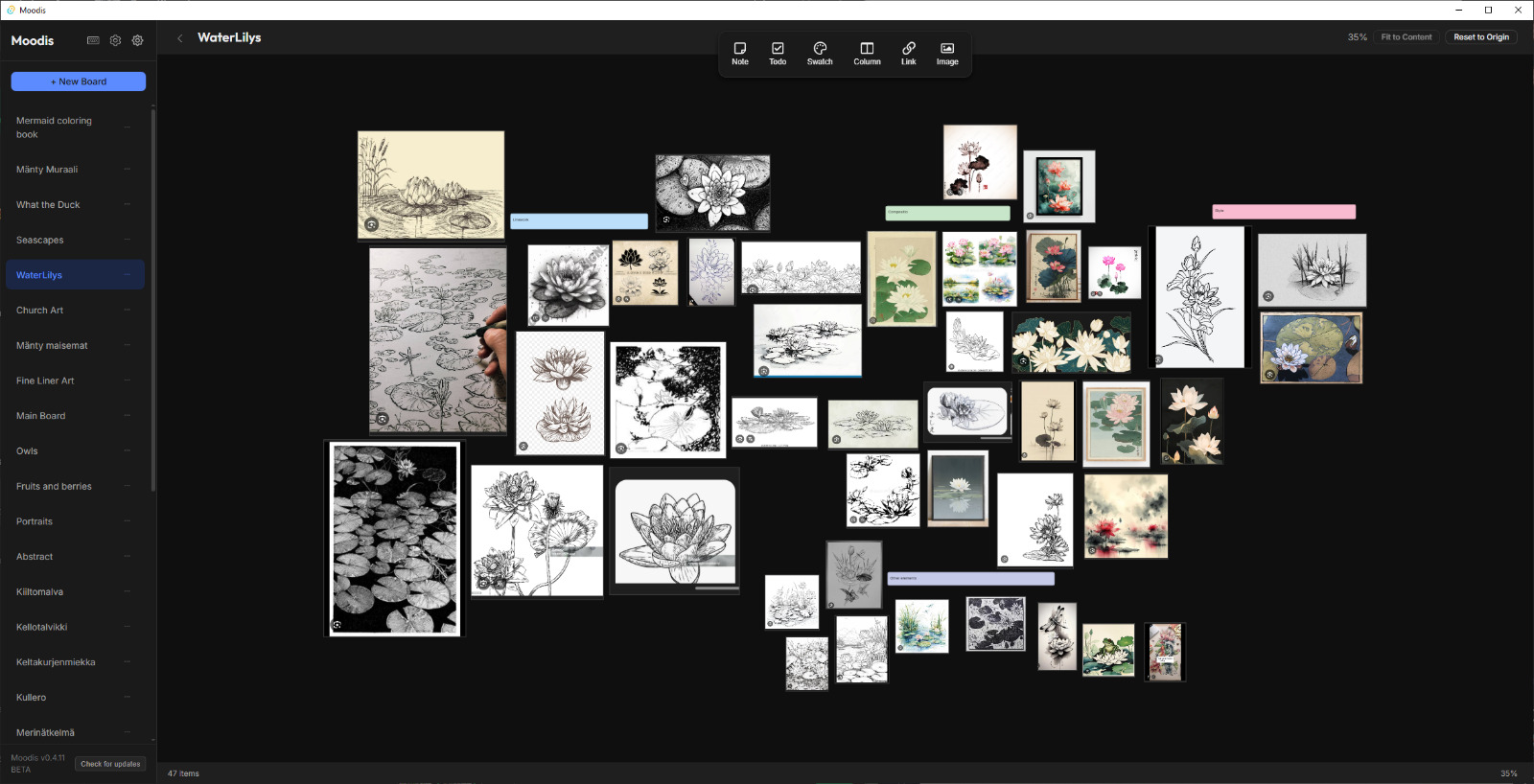Select high-contrast black ink pond drawing

click(668, 400)
